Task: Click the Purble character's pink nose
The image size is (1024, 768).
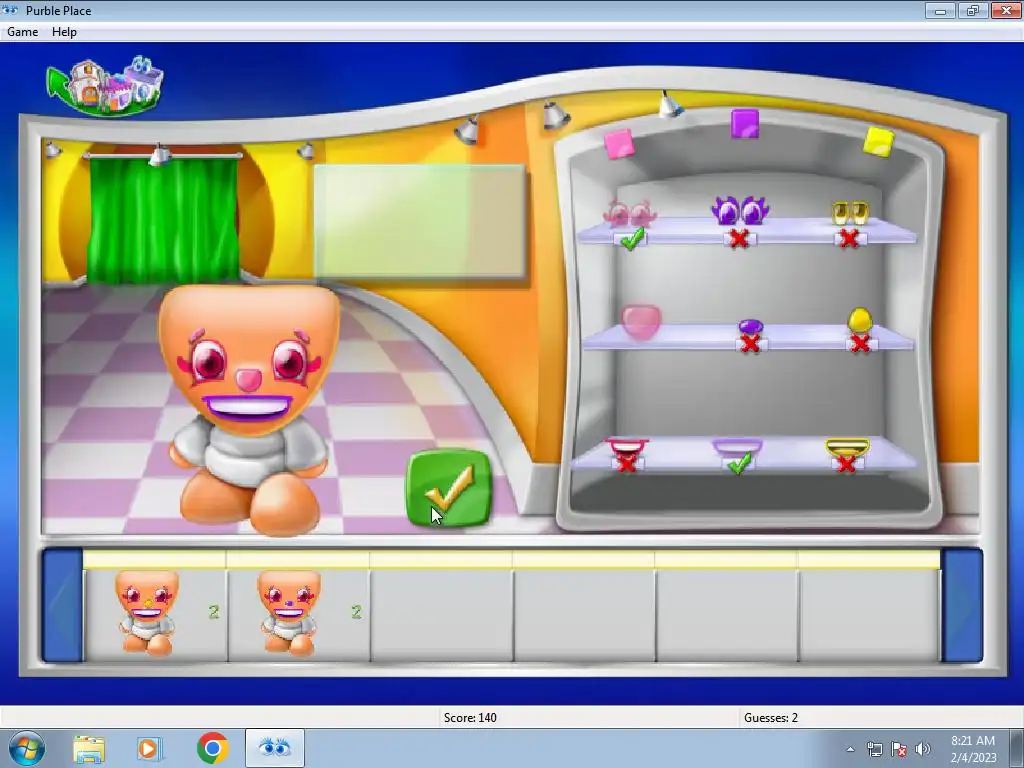Action: pos(248,379)
